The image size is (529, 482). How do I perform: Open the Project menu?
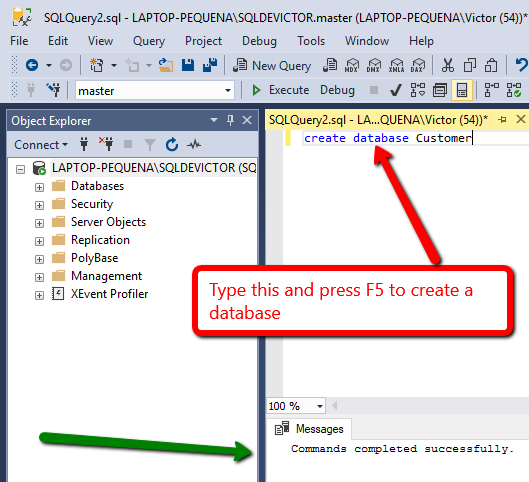pos(203,41)
